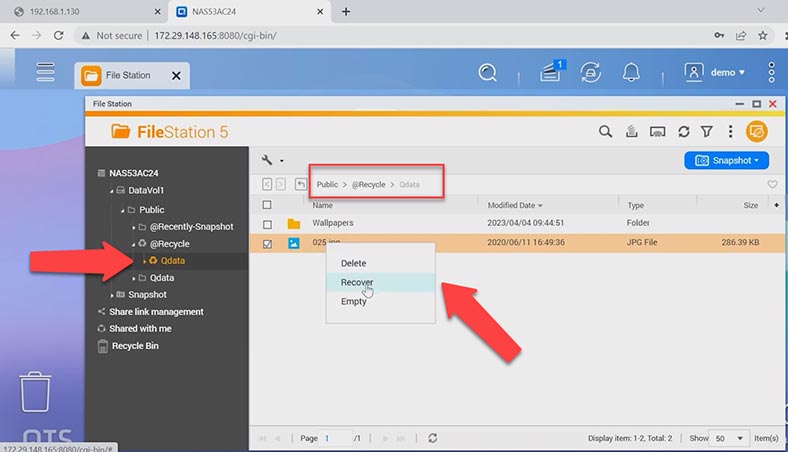Viewport: 788px width, 452px height.
Task: Open external devices icon in QTS bar
Action: click(x=590, y=72)
